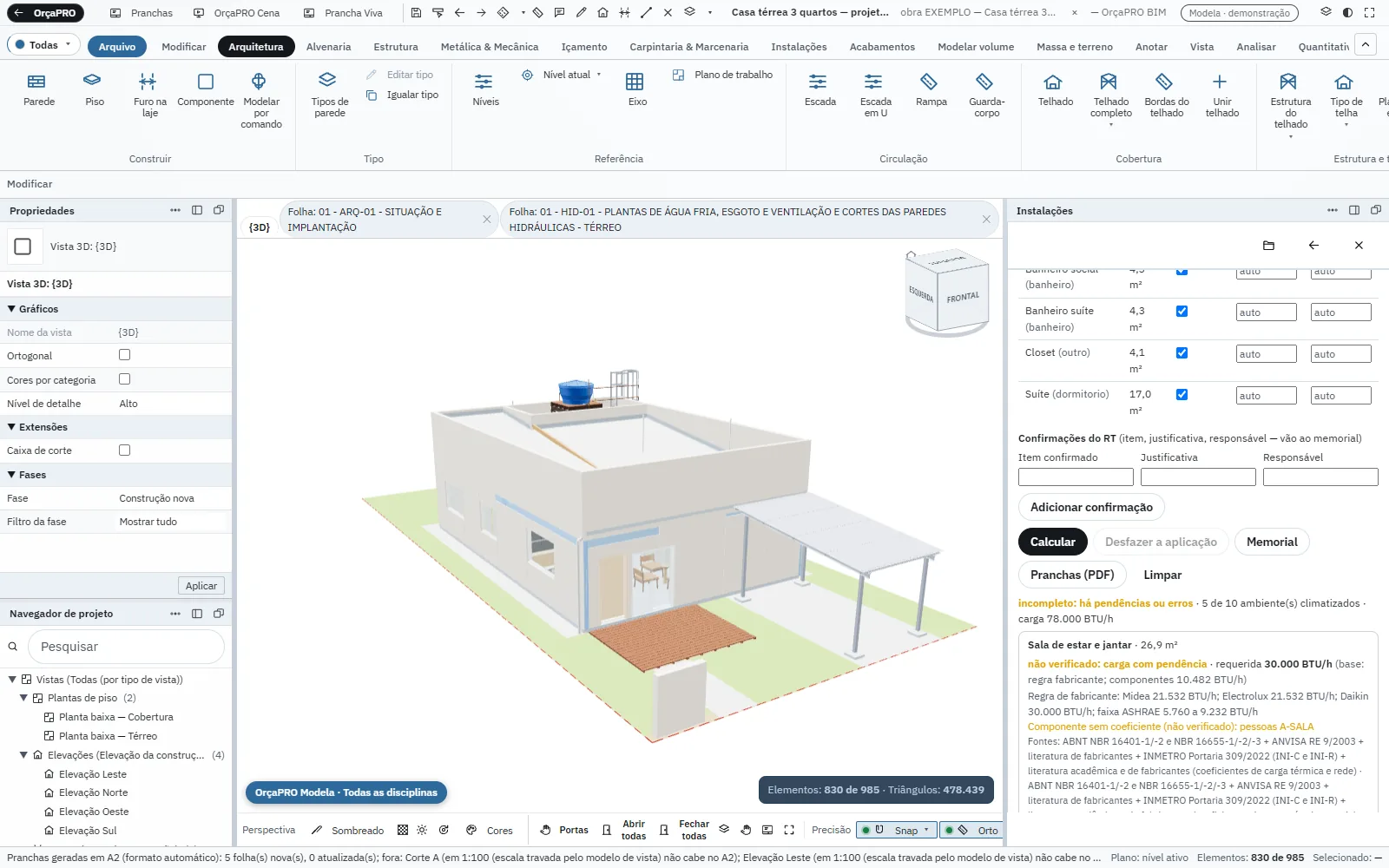Select the Piso floor tool
The height and width of the screenshot is (868, 1389).
coord(94,90)
